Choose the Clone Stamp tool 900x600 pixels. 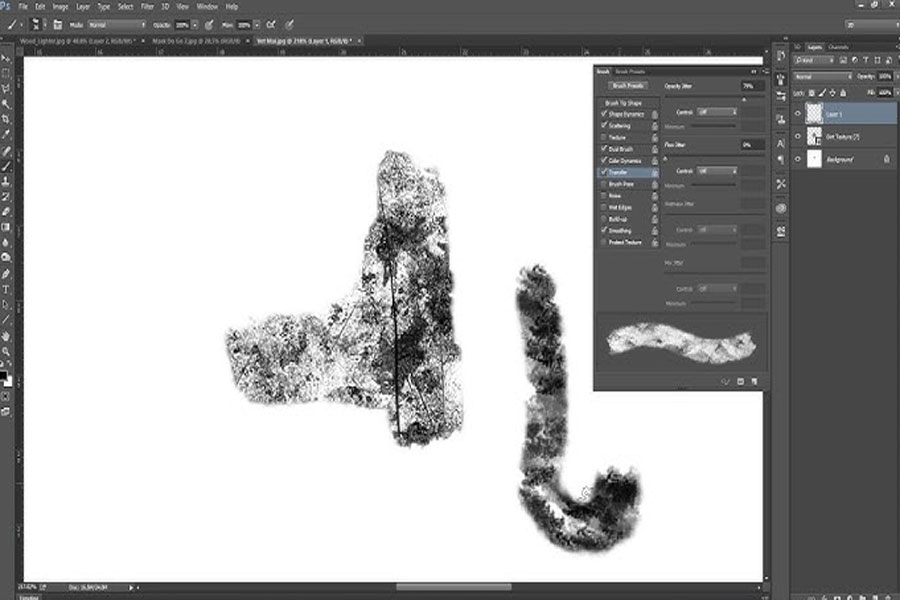point(6,181)
